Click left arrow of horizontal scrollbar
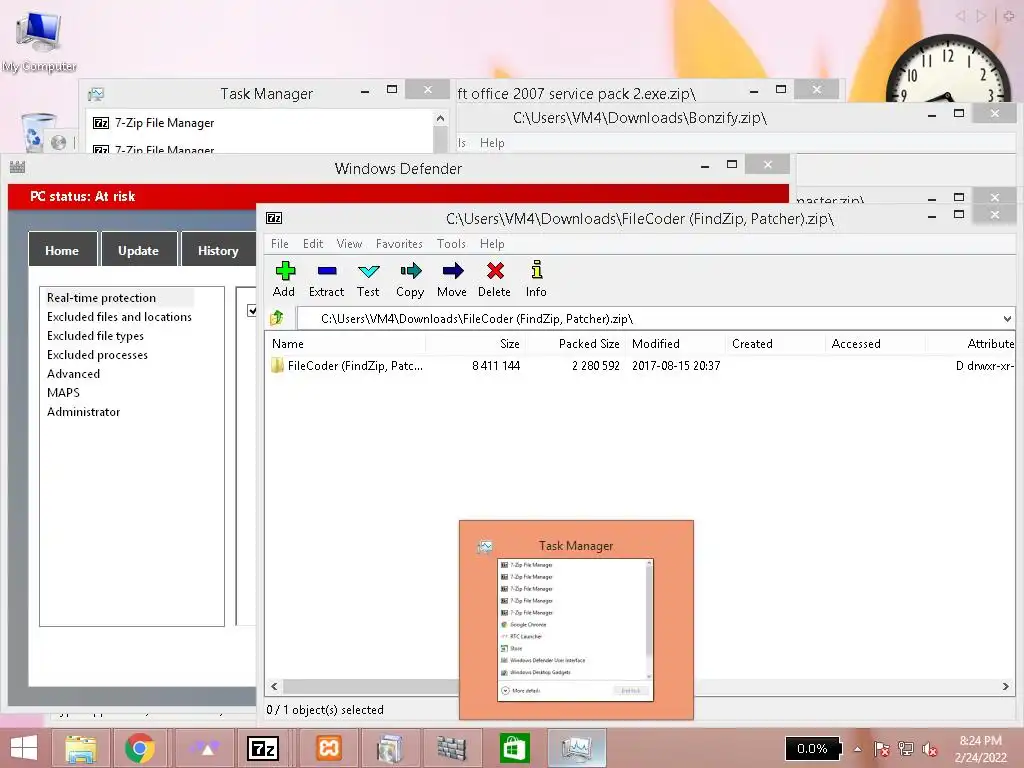Image resolution: width=1024 pixels, height=768 pixels. pos(274,686)
